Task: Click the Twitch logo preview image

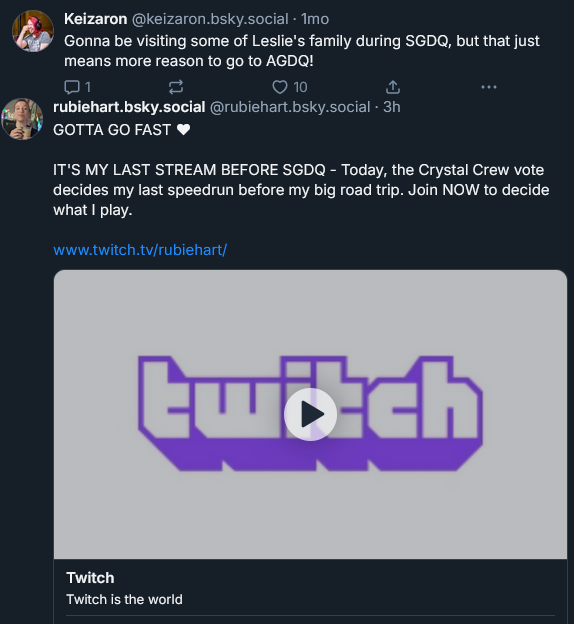Action: (310, 414)
